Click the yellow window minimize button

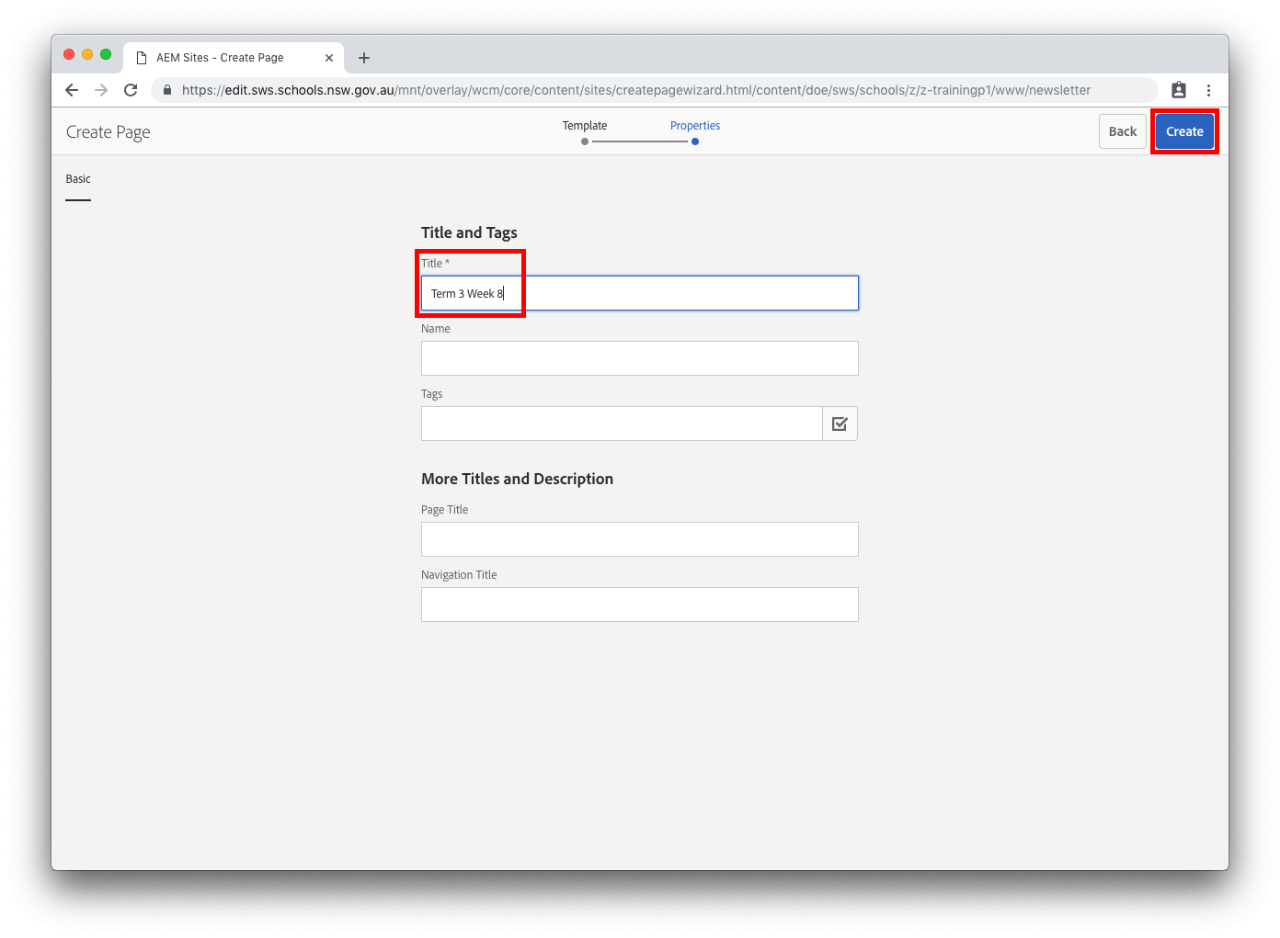[88, 54]
